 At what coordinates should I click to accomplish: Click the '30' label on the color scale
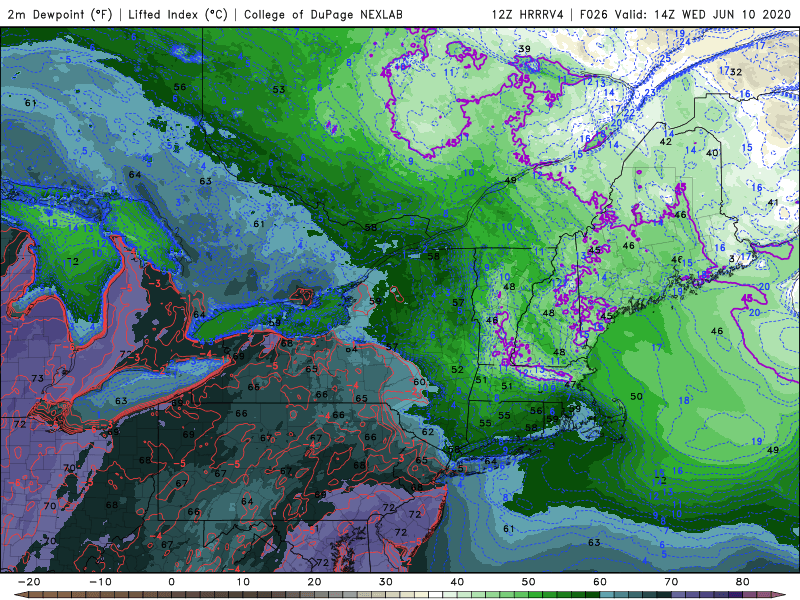(386, 582)
